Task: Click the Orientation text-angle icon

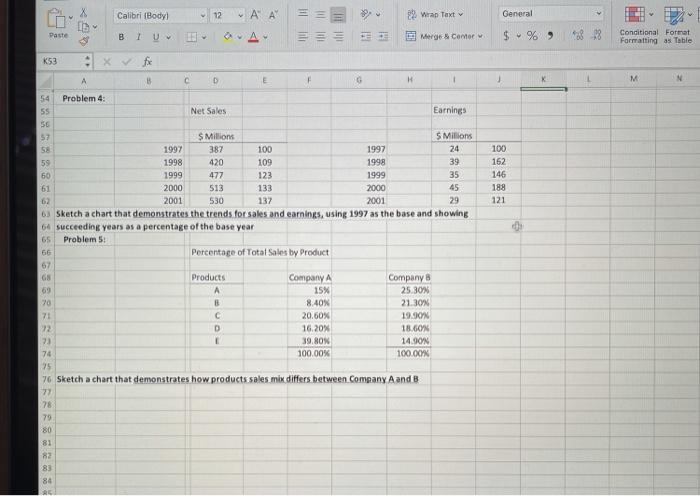Action: point(366,14)
